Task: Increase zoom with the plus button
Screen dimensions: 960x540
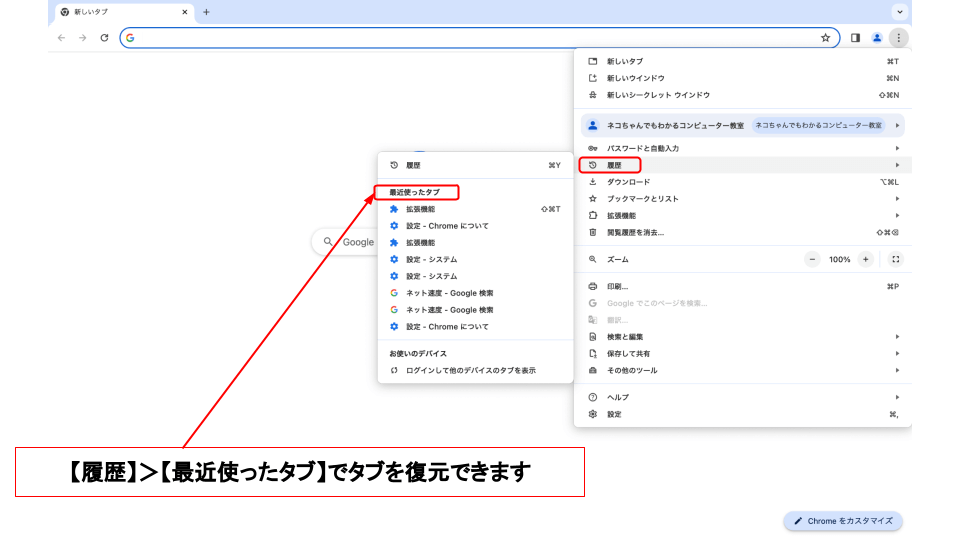Action: (x=866, y=259)
